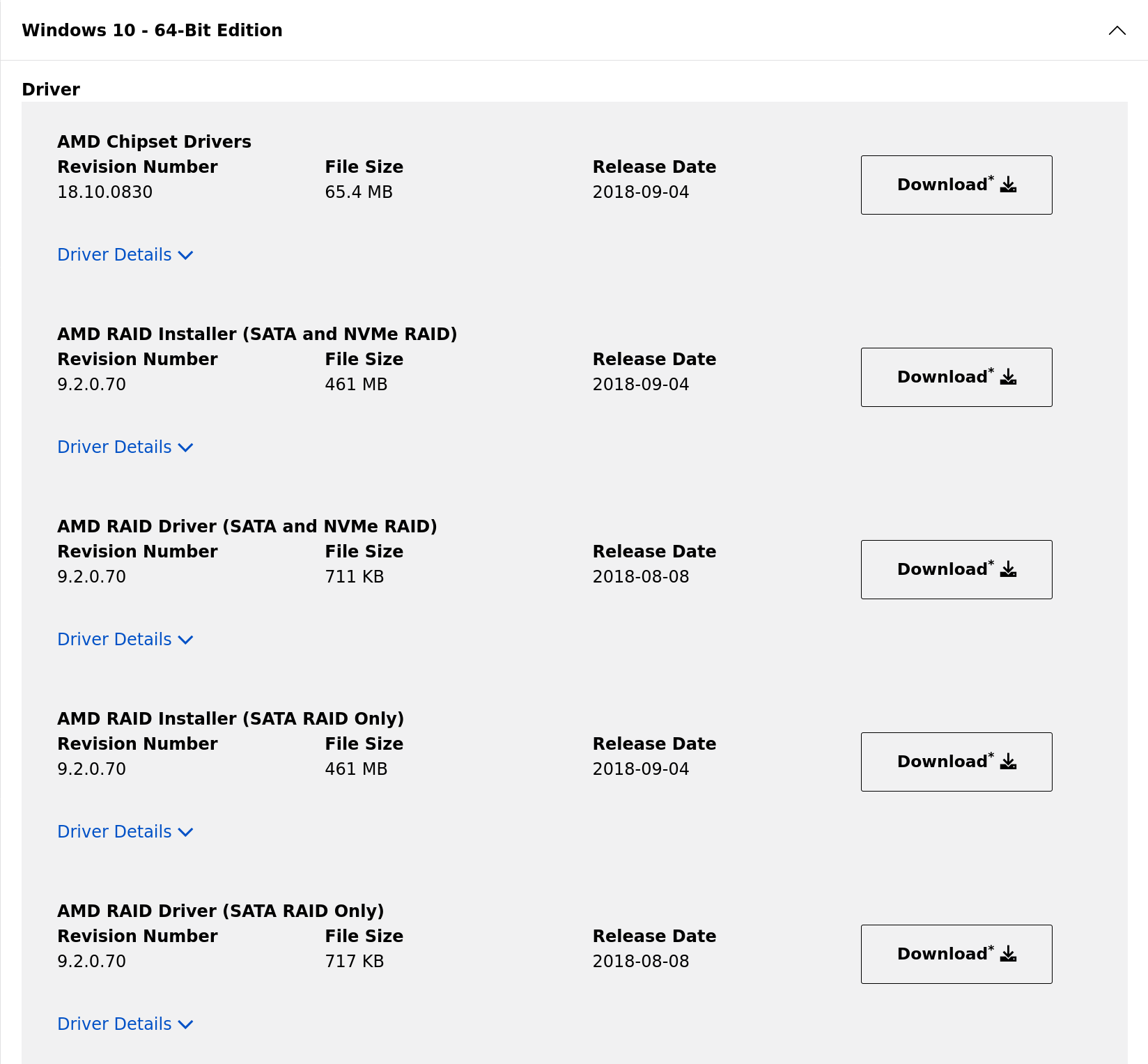The width and height of the screenshot is (1148, 1064).
Task: Download the 711 KB AMD RAID Driver
Action: tap(956, 569)
